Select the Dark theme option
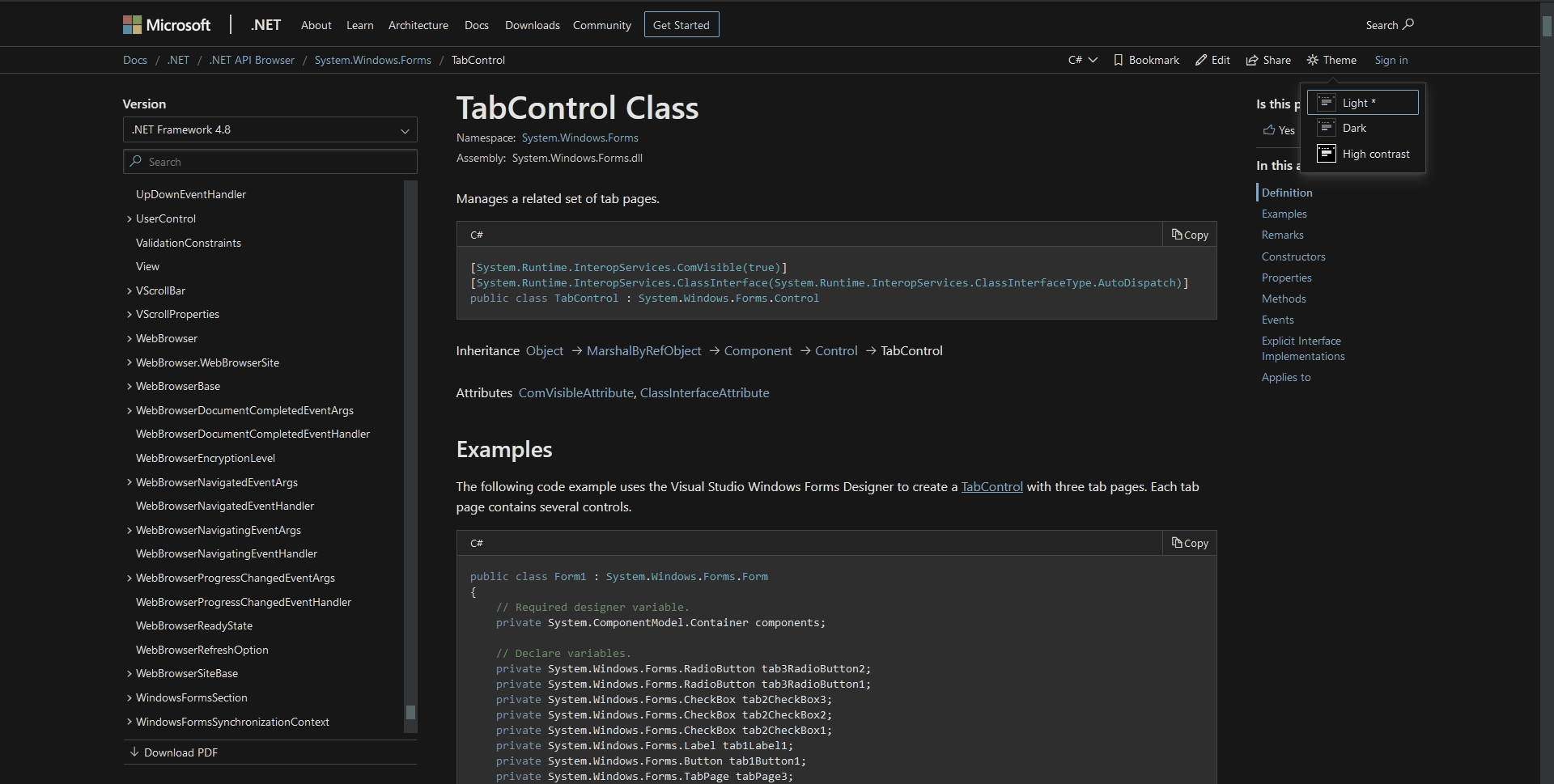 click(x=1363, y=128)
